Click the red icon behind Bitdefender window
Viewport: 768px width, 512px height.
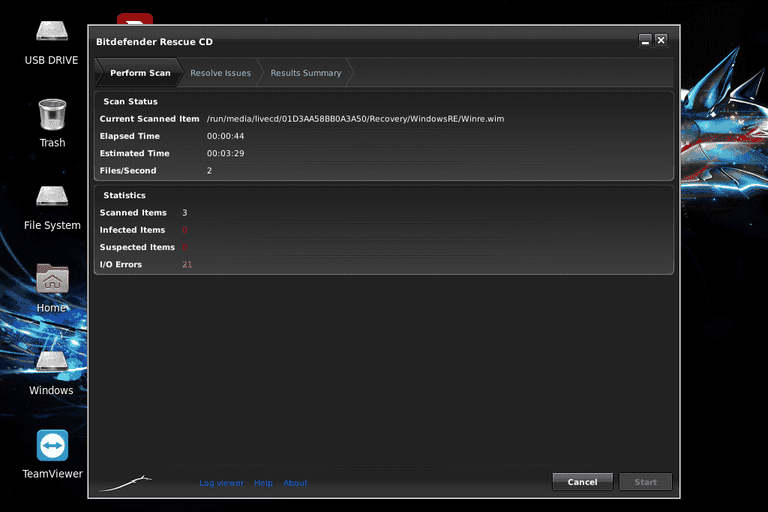135,19
